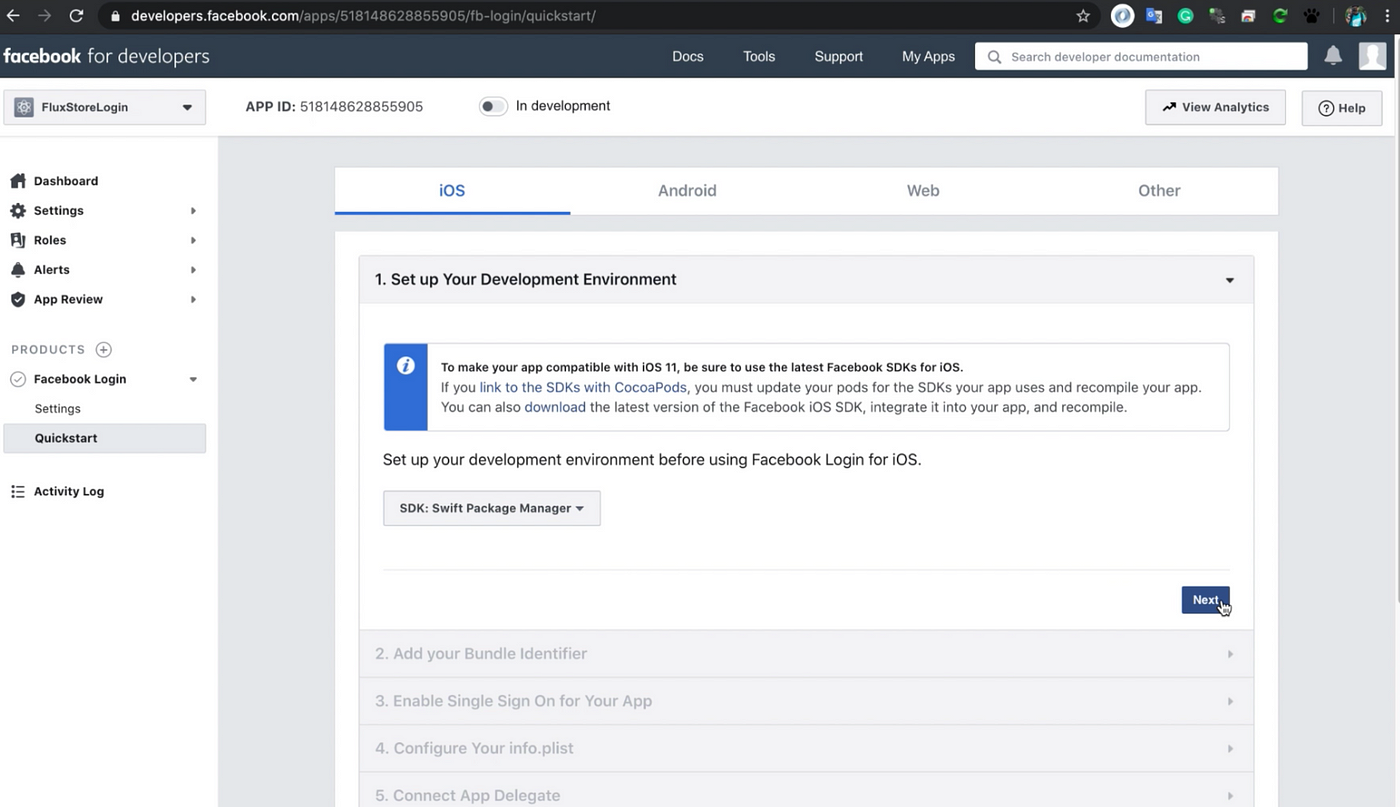Toggle the In development switch
The height and width of the screenshot is (807, 1400).
click(x=493, y=106)
